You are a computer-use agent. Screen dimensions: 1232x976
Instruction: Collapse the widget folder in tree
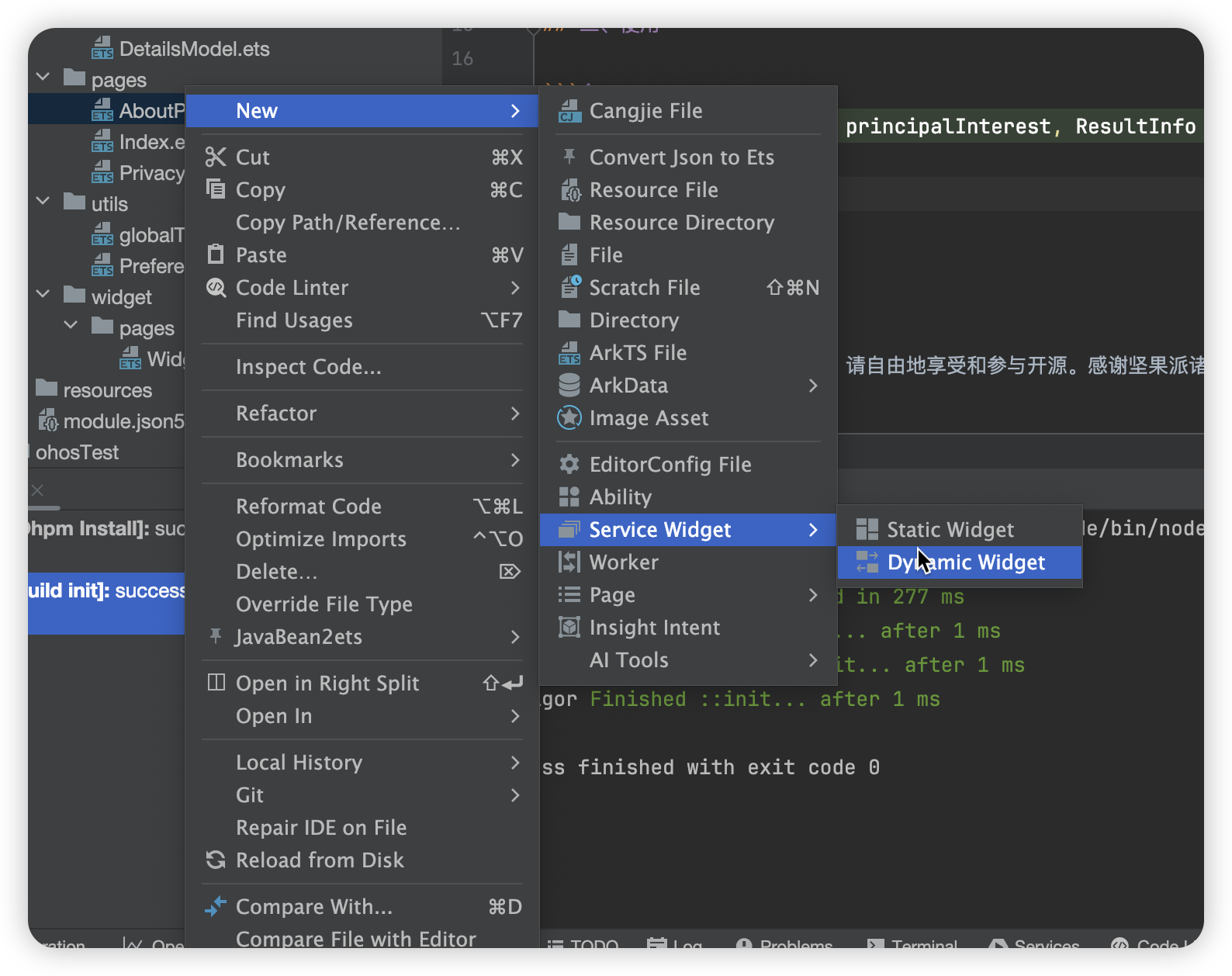[x=43, y=296]
